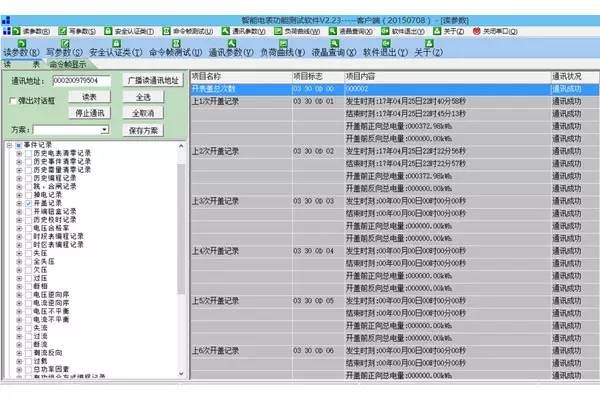Click the 软件退出(Y) toolbar icon
The width and height of the screenshot is (600, 400).
tap(386, 44)
